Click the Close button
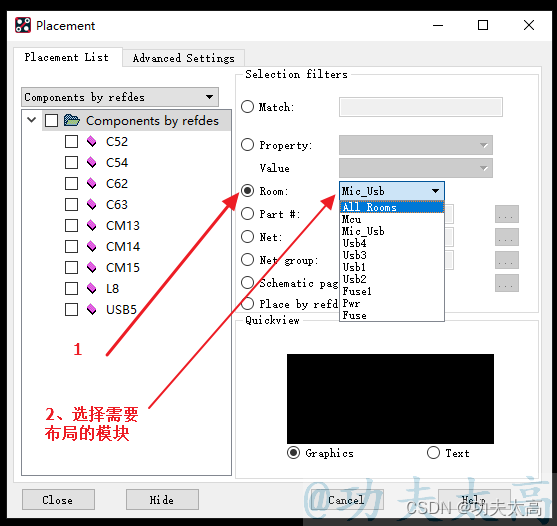Screen dimensions: 557x526 [x=58, y=499]
